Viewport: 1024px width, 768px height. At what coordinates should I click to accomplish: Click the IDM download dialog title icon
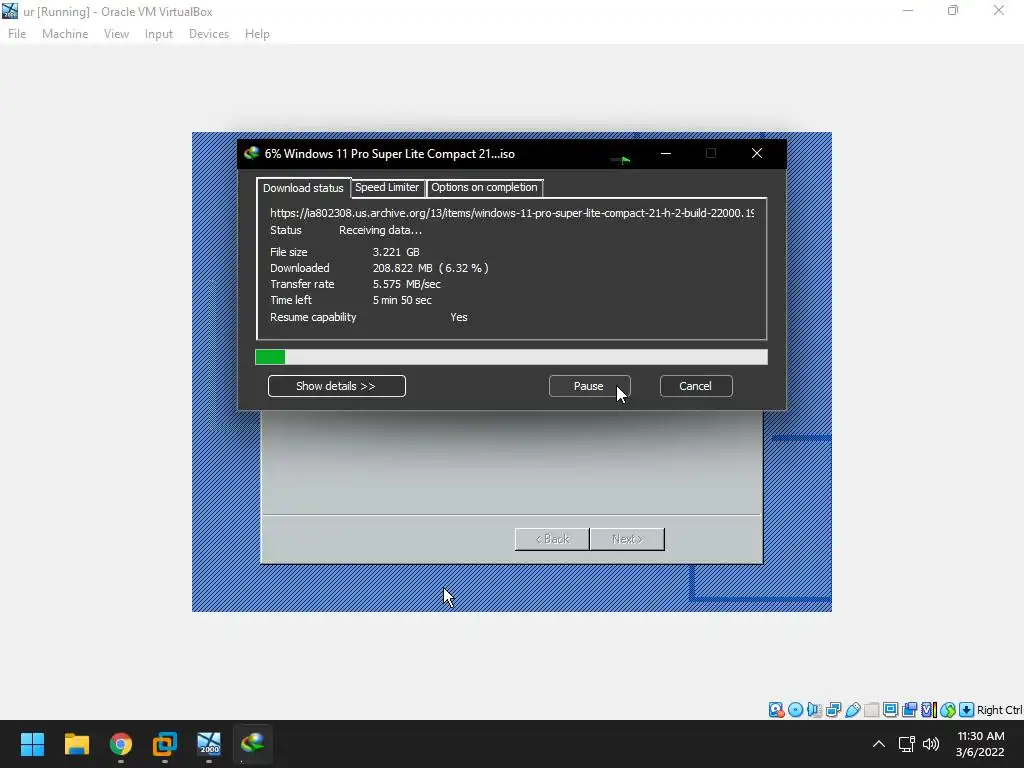(251, 153)
